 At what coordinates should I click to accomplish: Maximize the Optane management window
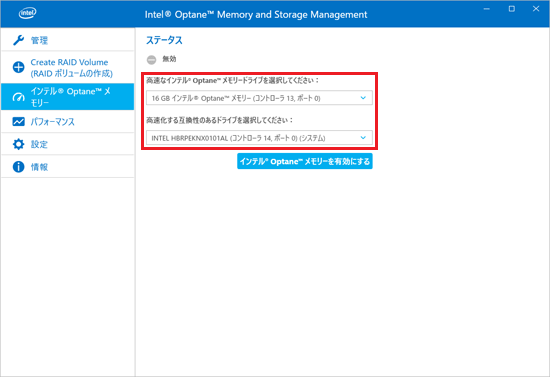(x=512, y=9)
